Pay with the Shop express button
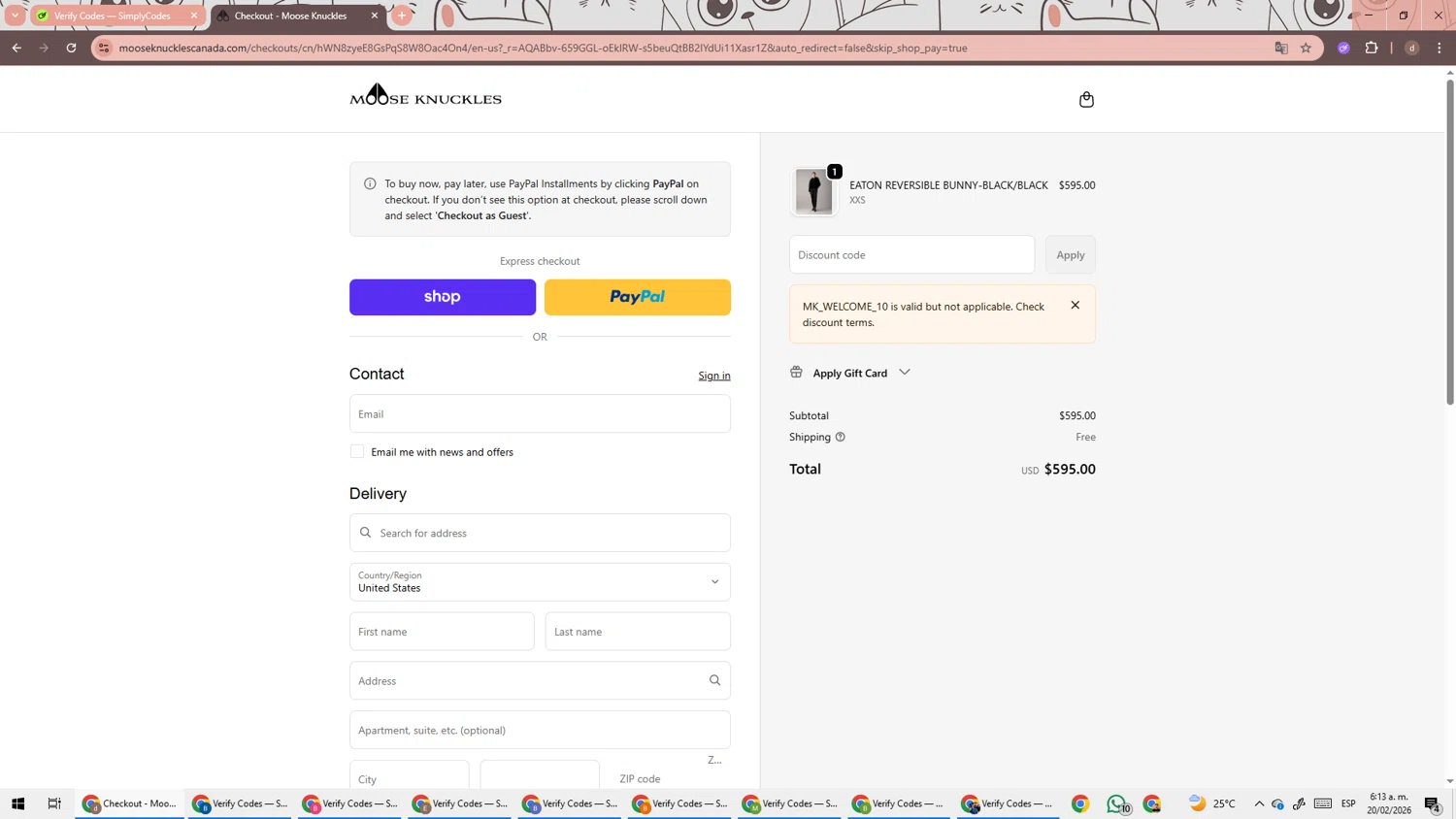The width and height of the screenshot is (1456, 819). (443, 297)
